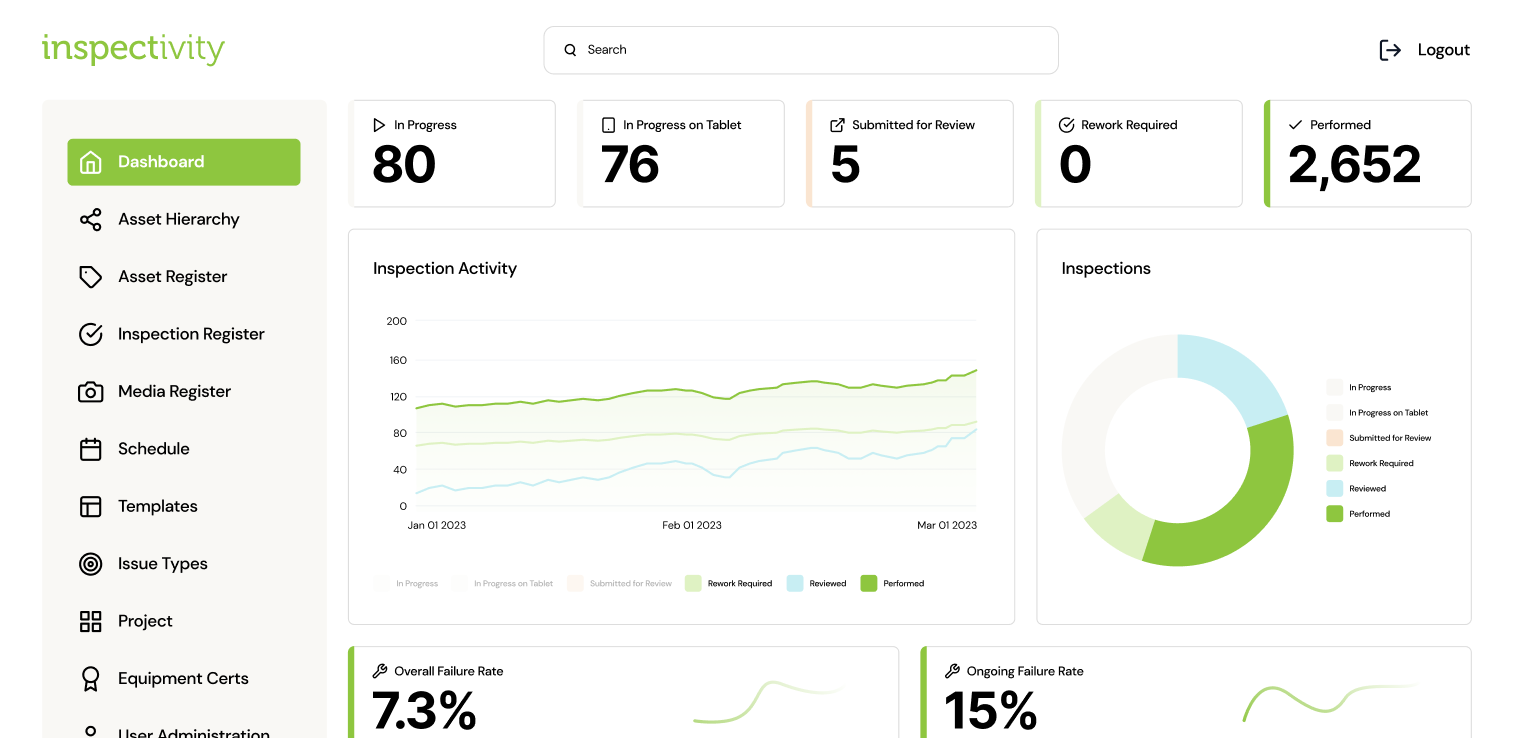Click the light blue Reviewed donut segment

point(1232,375)
